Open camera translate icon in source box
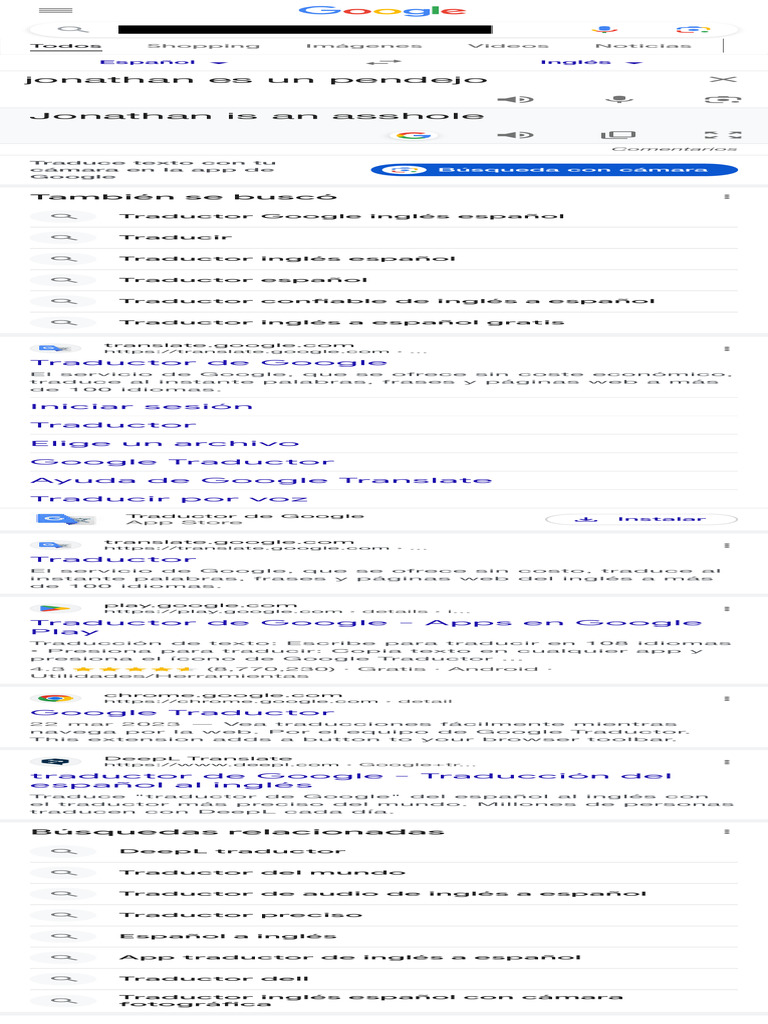768x1024 pixels. (723, 99)
